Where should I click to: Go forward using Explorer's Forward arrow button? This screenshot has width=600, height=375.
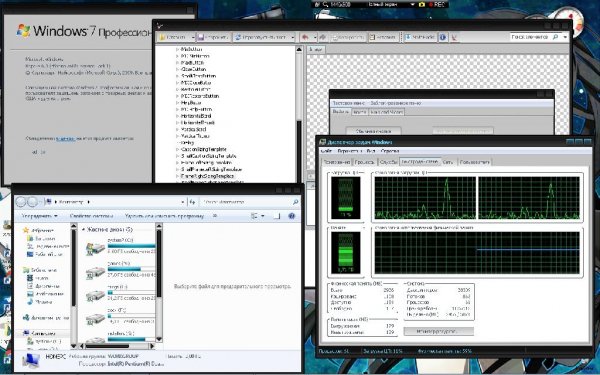click(33, 202)
